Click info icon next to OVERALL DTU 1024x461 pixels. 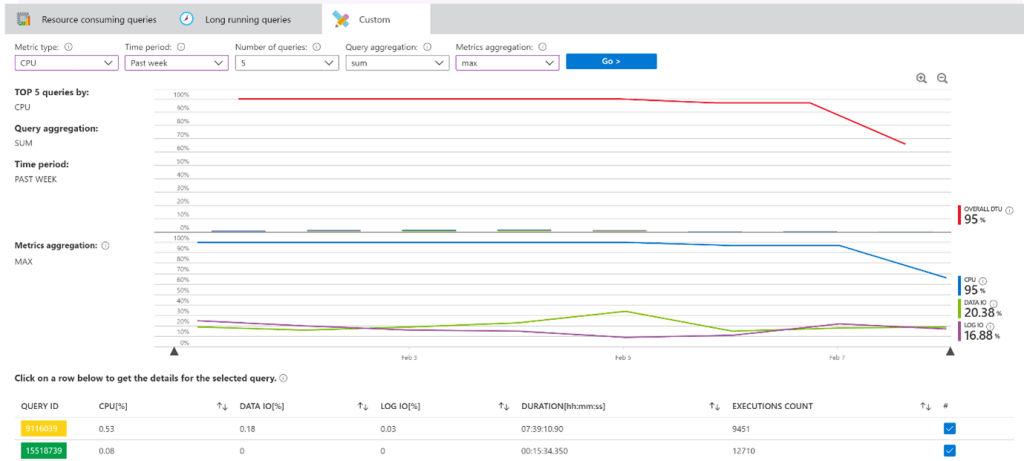point(1010,210)
